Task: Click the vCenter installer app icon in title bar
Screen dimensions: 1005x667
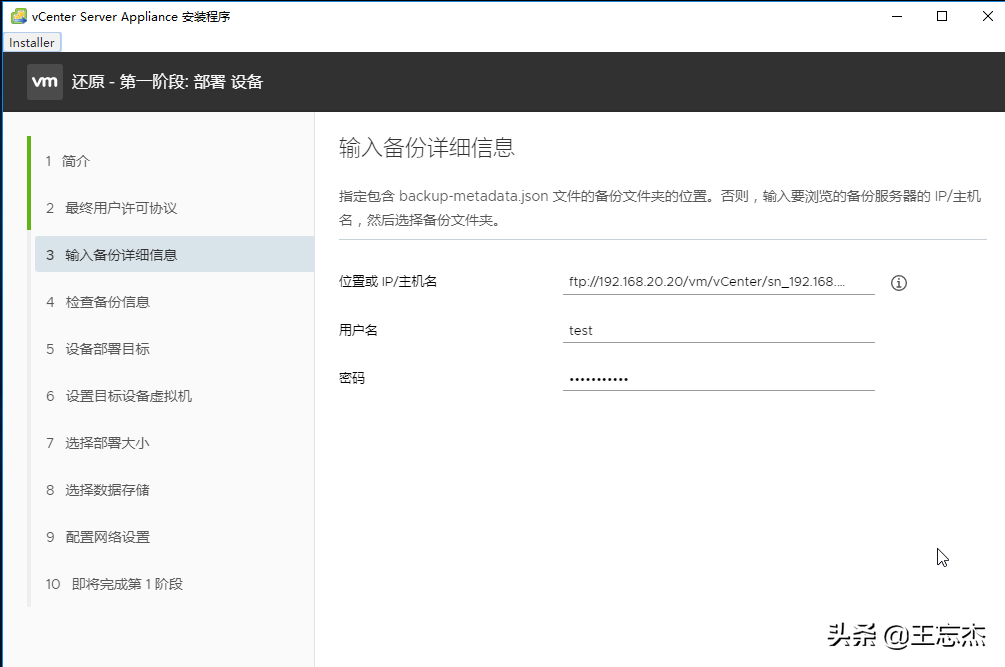Action: [19, 16]
